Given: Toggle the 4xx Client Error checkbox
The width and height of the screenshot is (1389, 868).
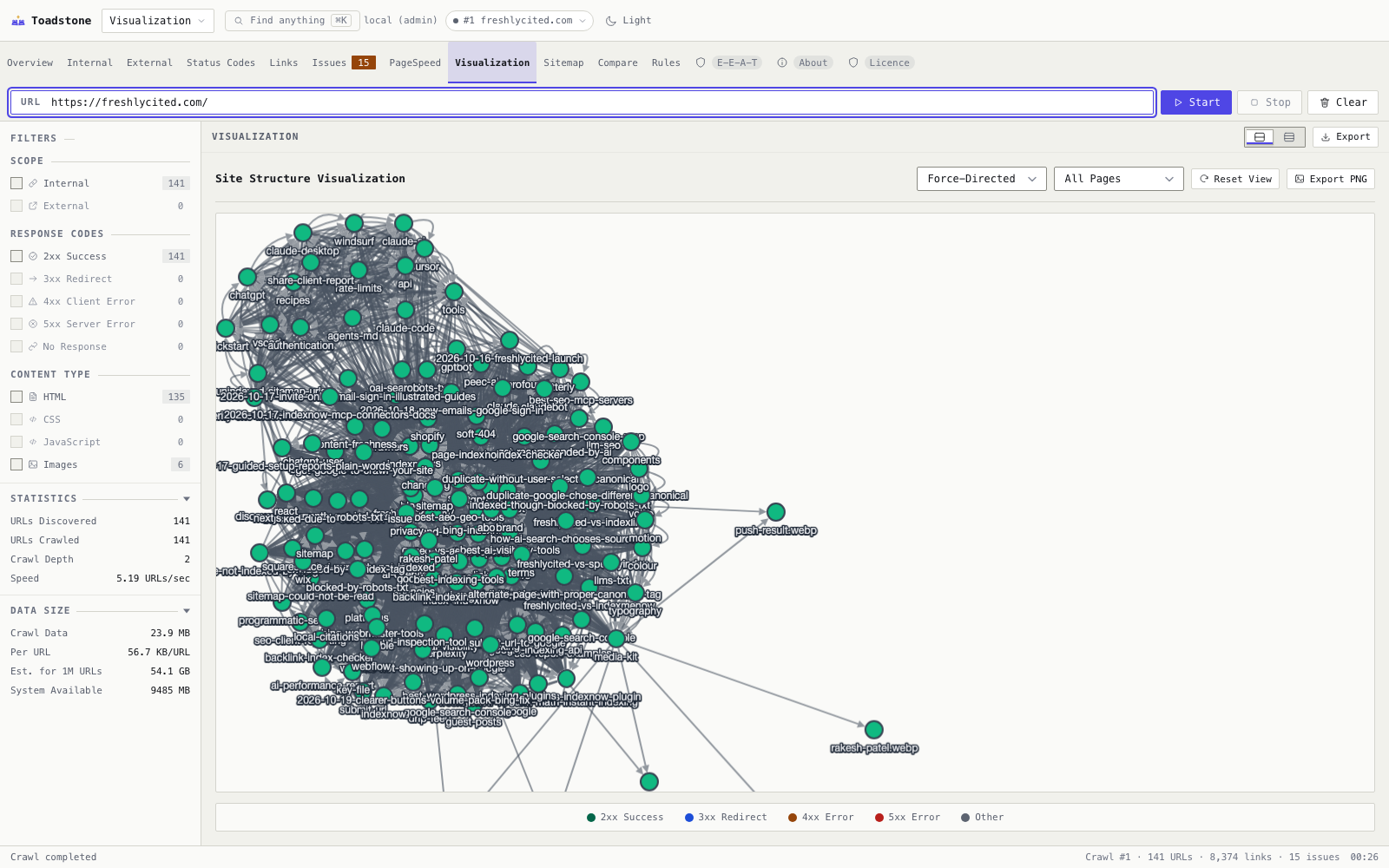Looking at the screenshot, I should point(16,301).
